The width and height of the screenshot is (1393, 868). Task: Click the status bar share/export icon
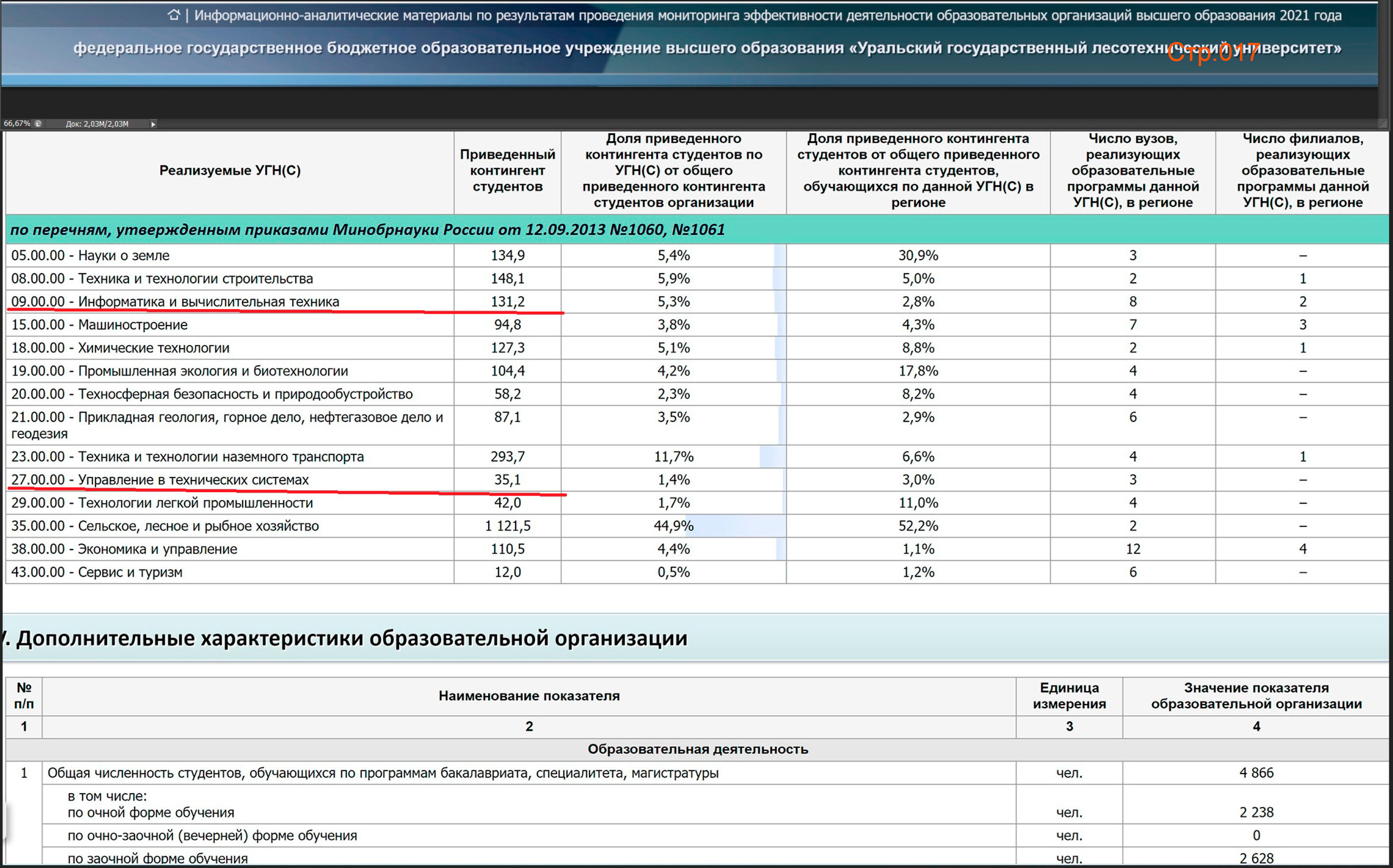pyautogui.click(x=38, y=124)
